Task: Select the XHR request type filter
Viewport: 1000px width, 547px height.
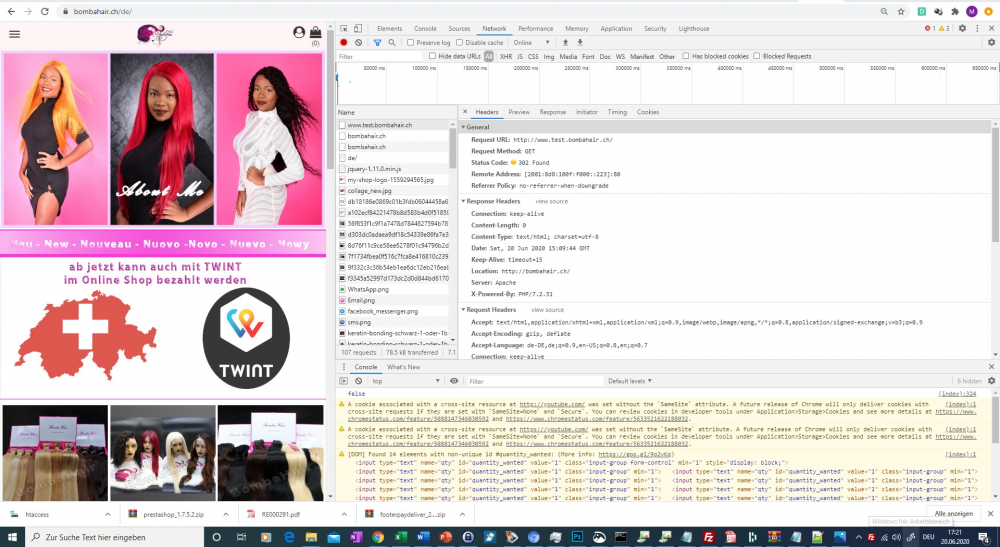Action: click(x=506, y=56)
